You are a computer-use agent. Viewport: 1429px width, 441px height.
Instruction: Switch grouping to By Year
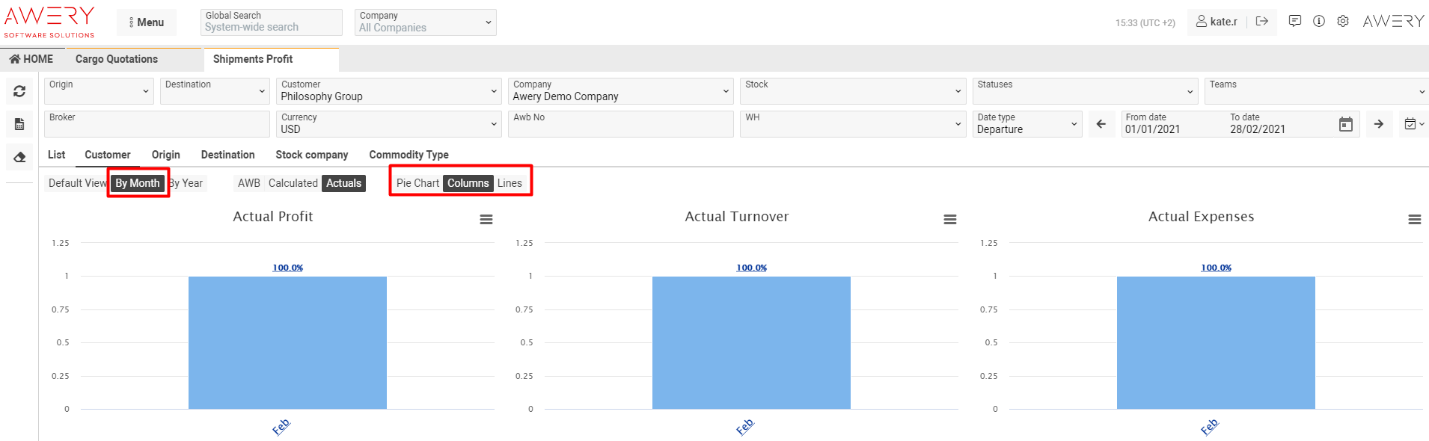185,184
